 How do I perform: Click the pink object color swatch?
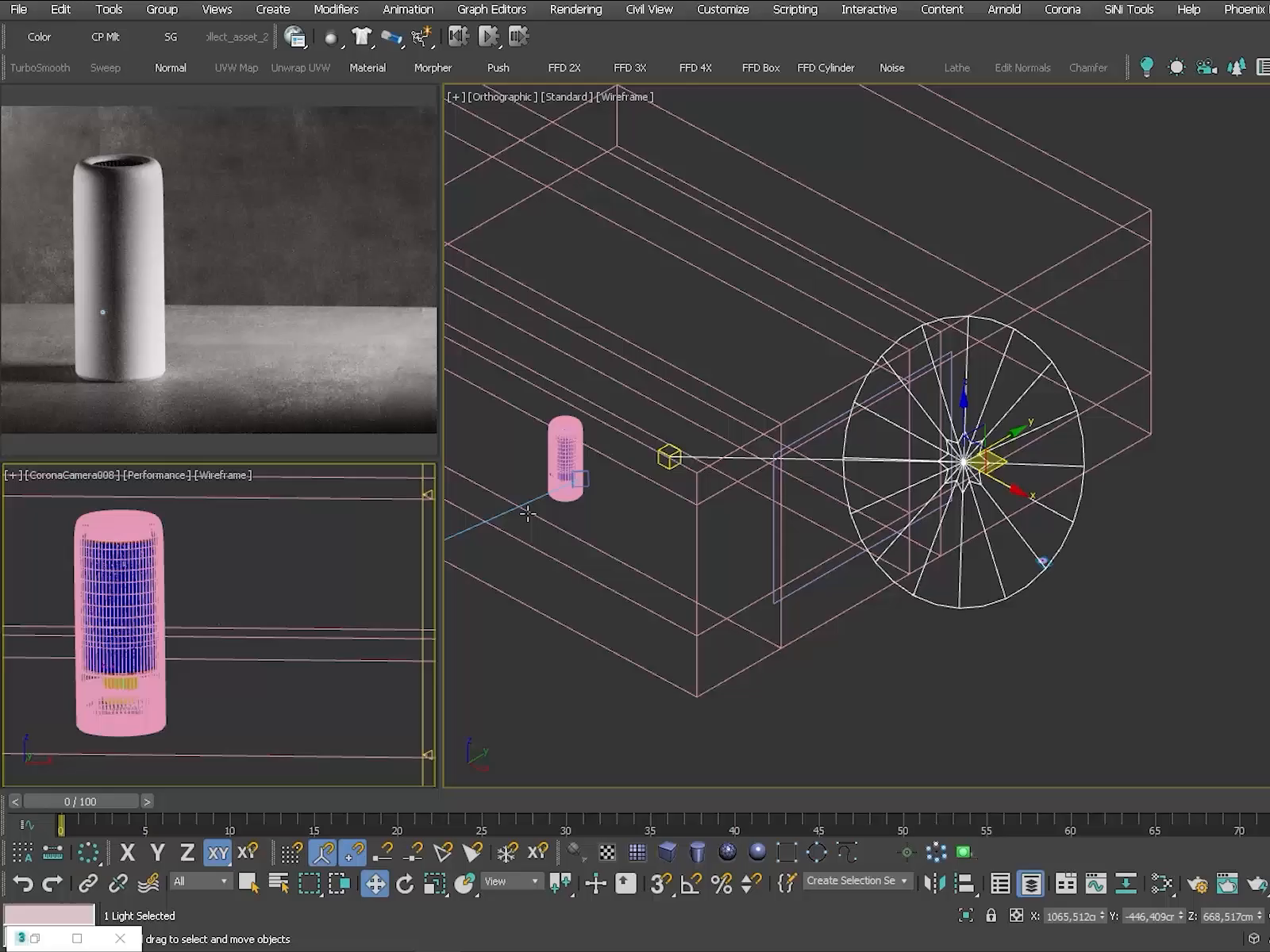pyautogui.click(x=49, y=915)
